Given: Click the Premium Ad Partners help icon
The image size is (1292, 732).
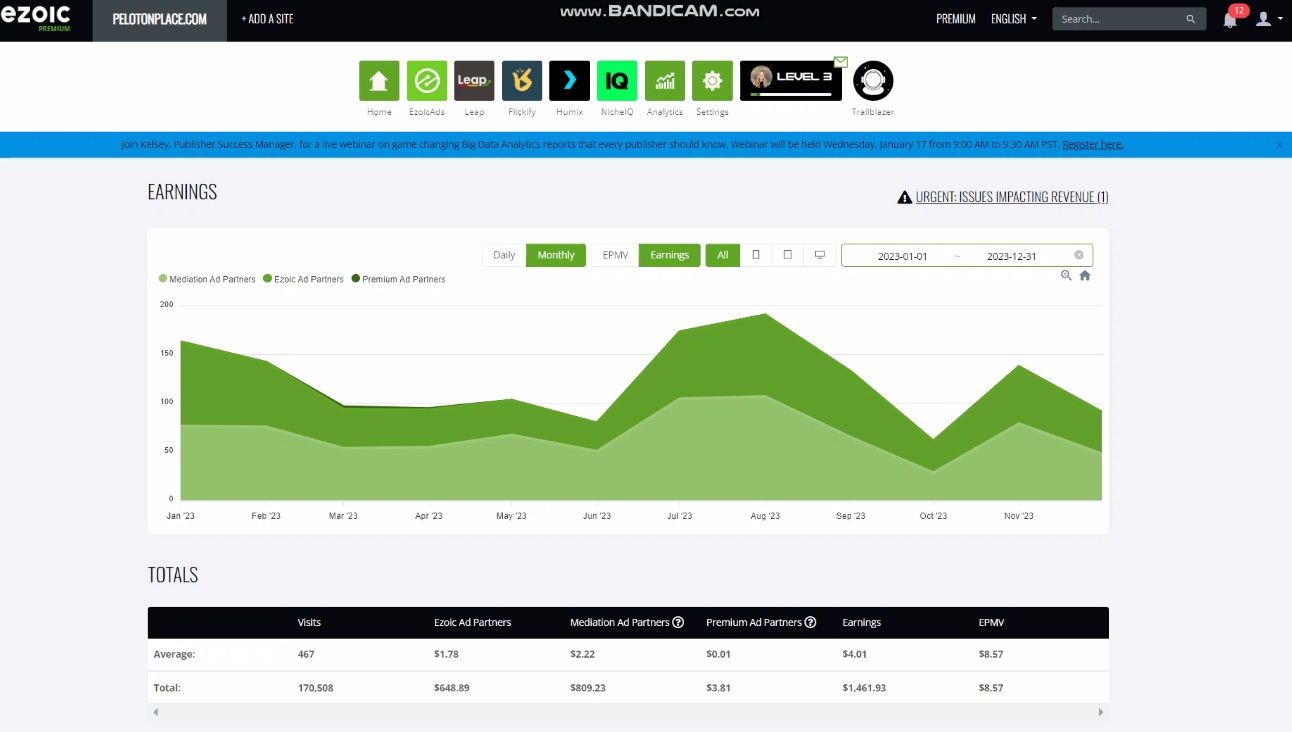Looking at the screenshot, I should click(x=811, y=622).
